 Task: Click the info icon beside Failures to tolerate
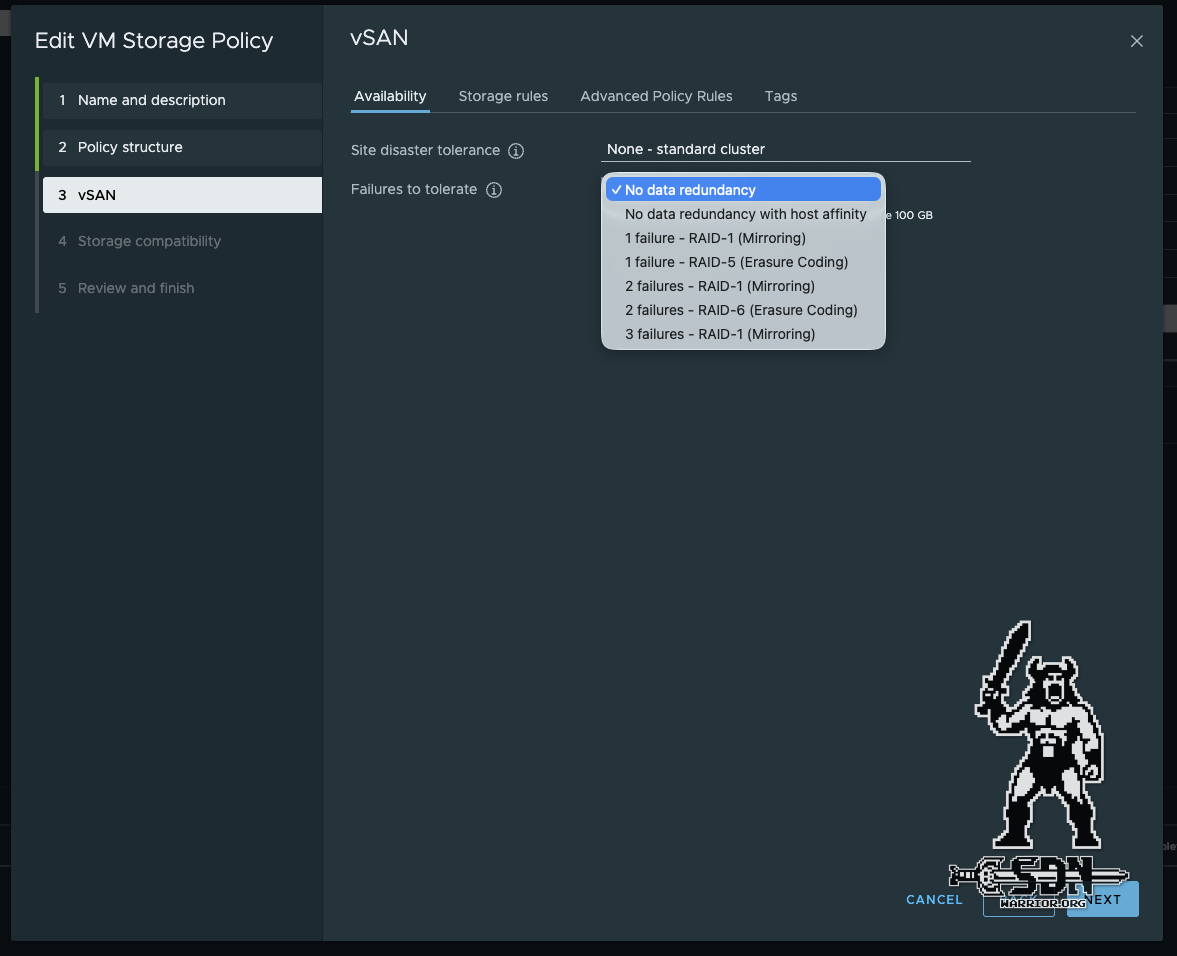(493, 189)
